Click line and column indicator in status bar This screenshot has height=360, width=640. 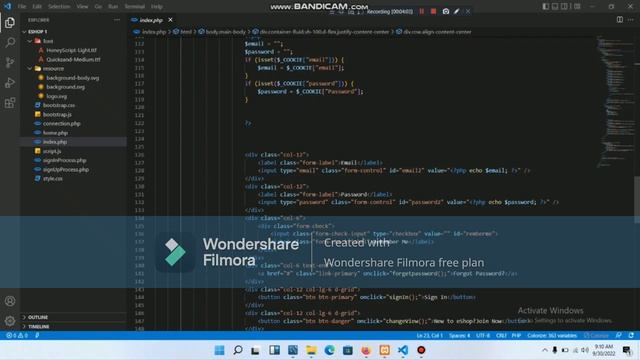[x=429, y=336]
